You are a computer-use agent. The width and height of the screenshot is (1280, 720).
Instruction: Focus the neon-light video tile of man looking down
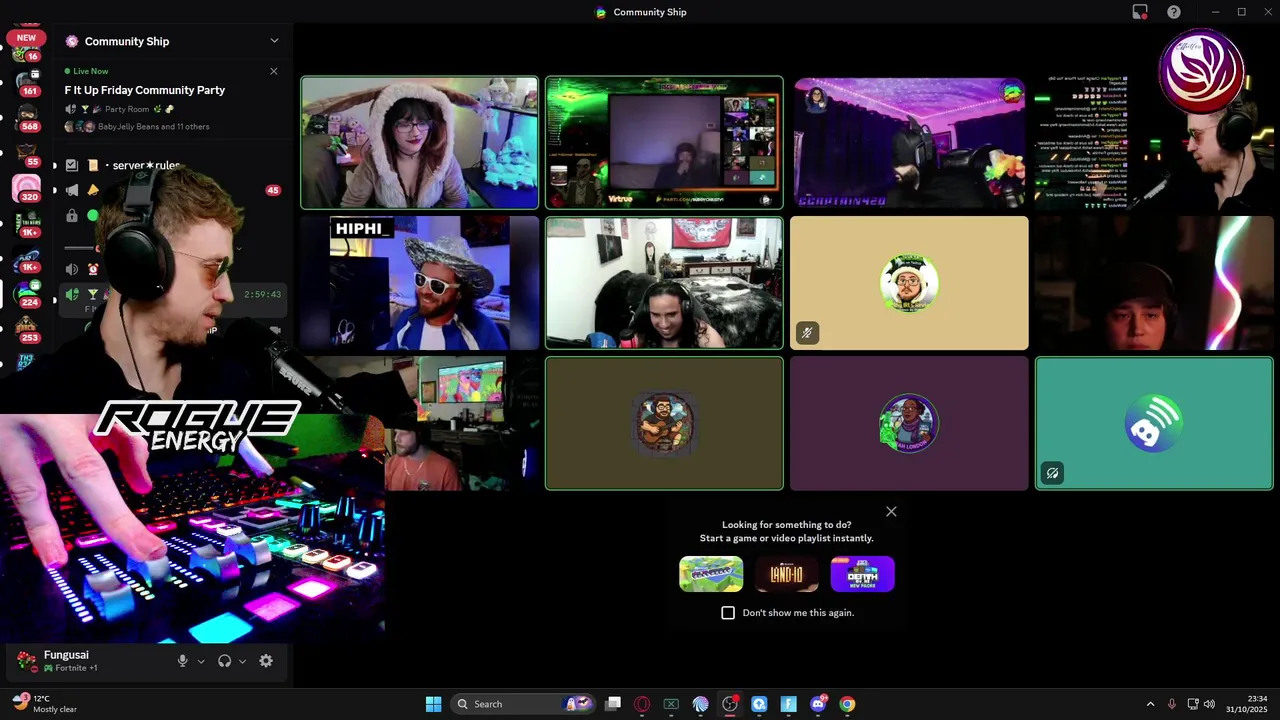(x=1154, y=283)
